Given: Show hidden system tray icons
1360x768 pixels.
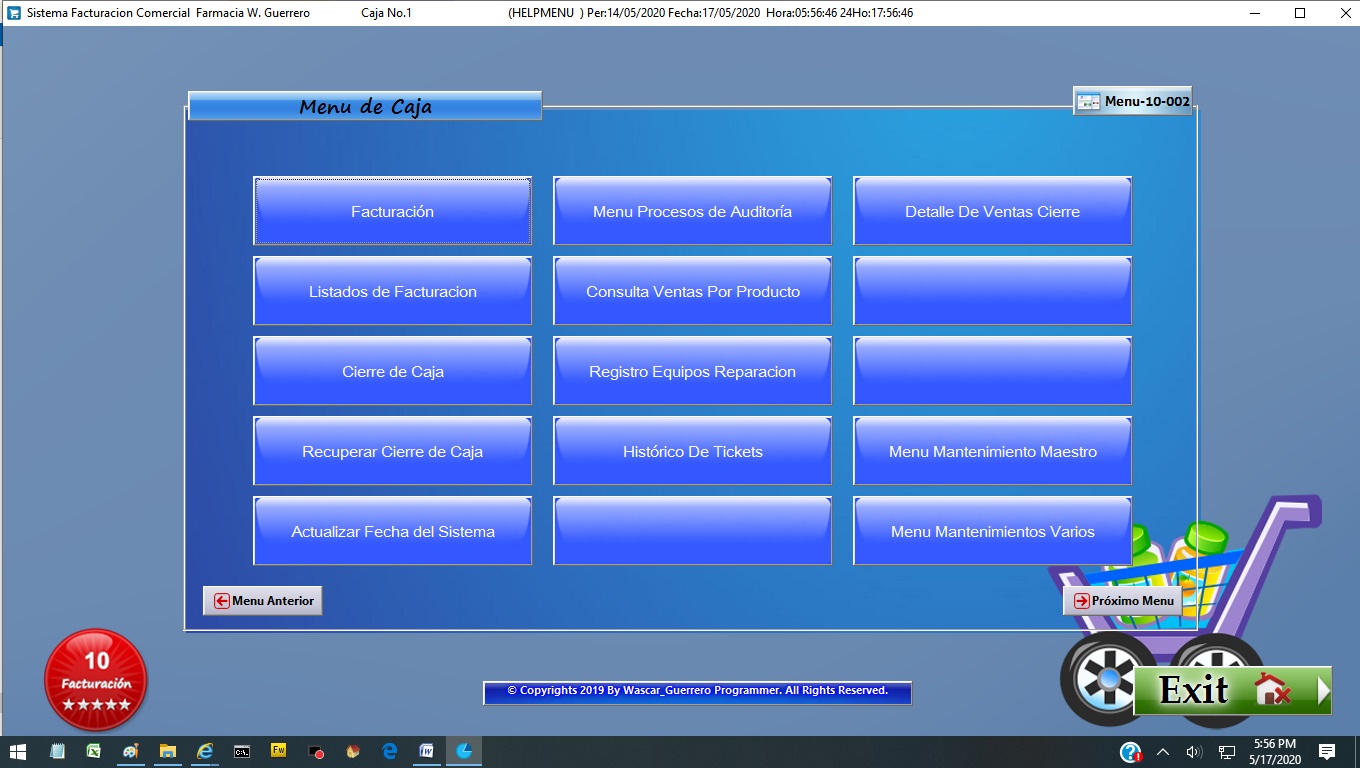Looking at the screenshot, I should pos(1162,752).
